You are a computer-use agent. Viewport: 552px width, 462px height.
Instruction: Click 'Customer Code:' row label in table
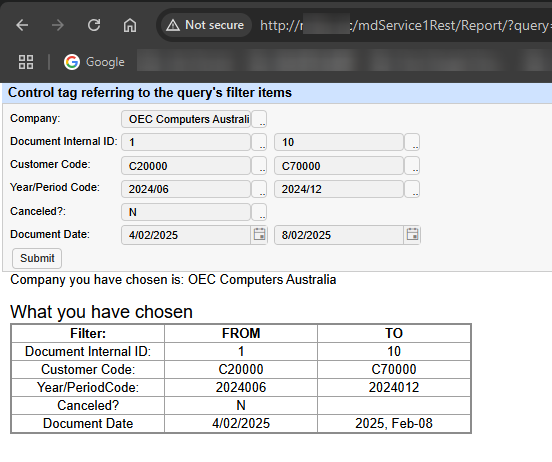[x=88, y=369]
